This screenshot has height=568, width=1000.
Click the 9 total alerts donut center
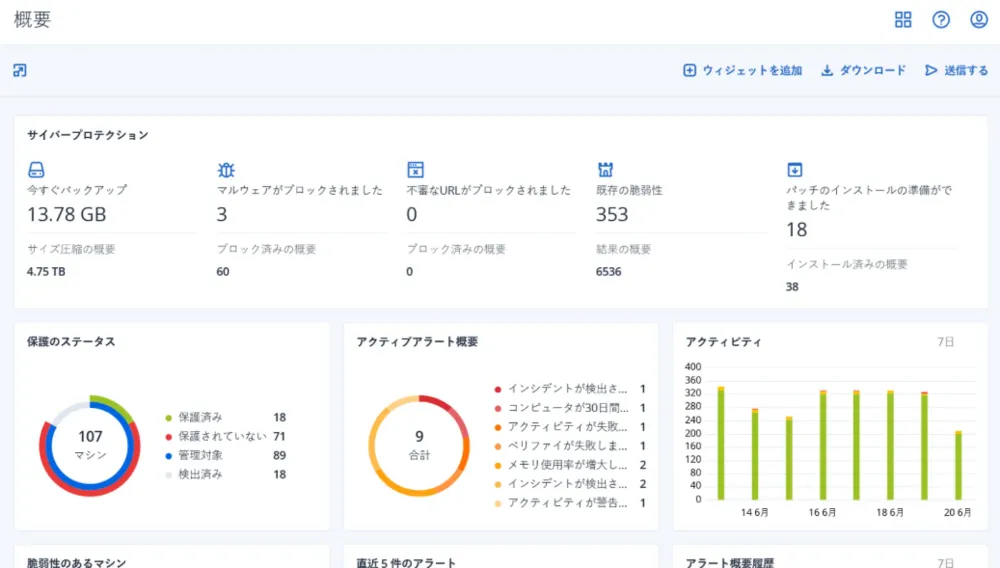coord(419,446)
